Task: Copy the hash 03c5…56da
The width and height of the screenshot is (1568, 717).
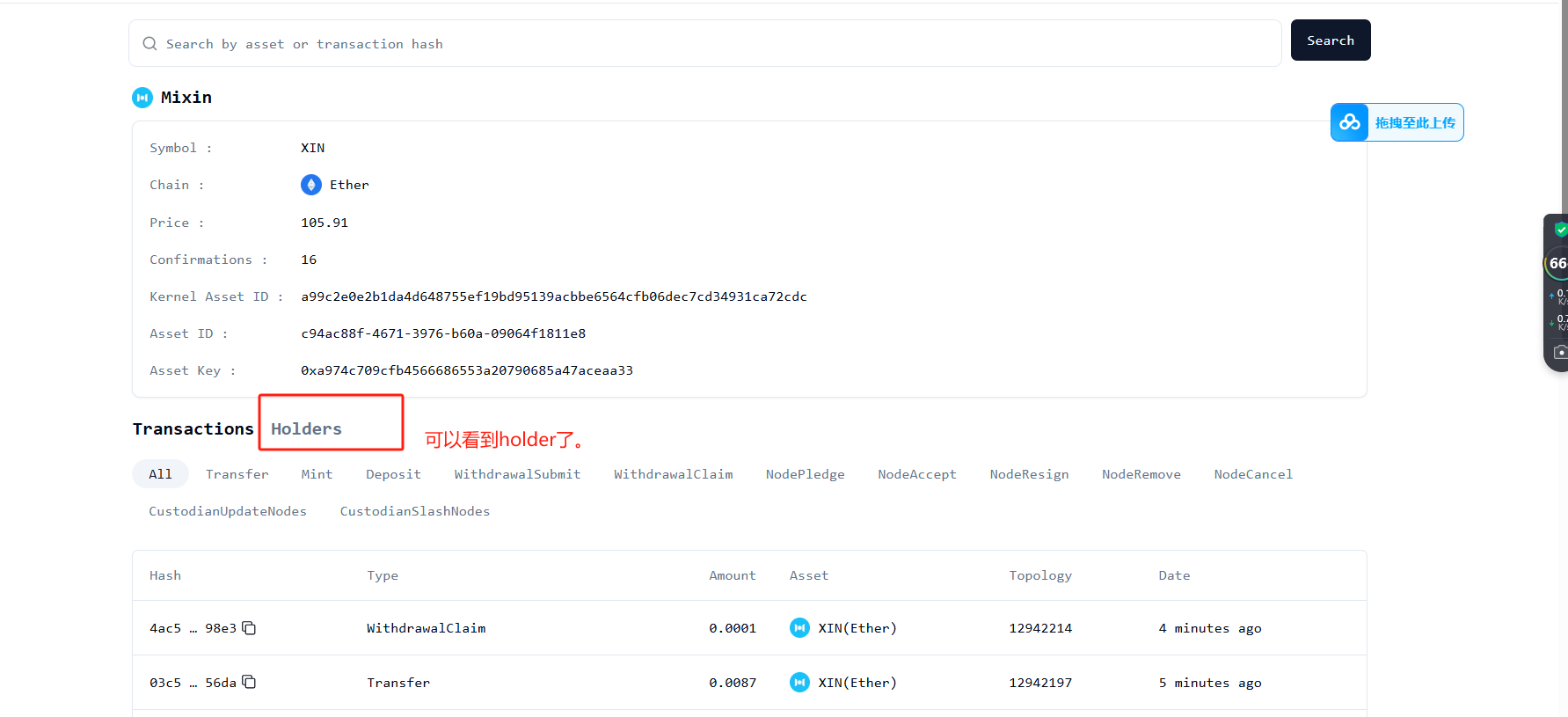Action: [x=249, y=683]
